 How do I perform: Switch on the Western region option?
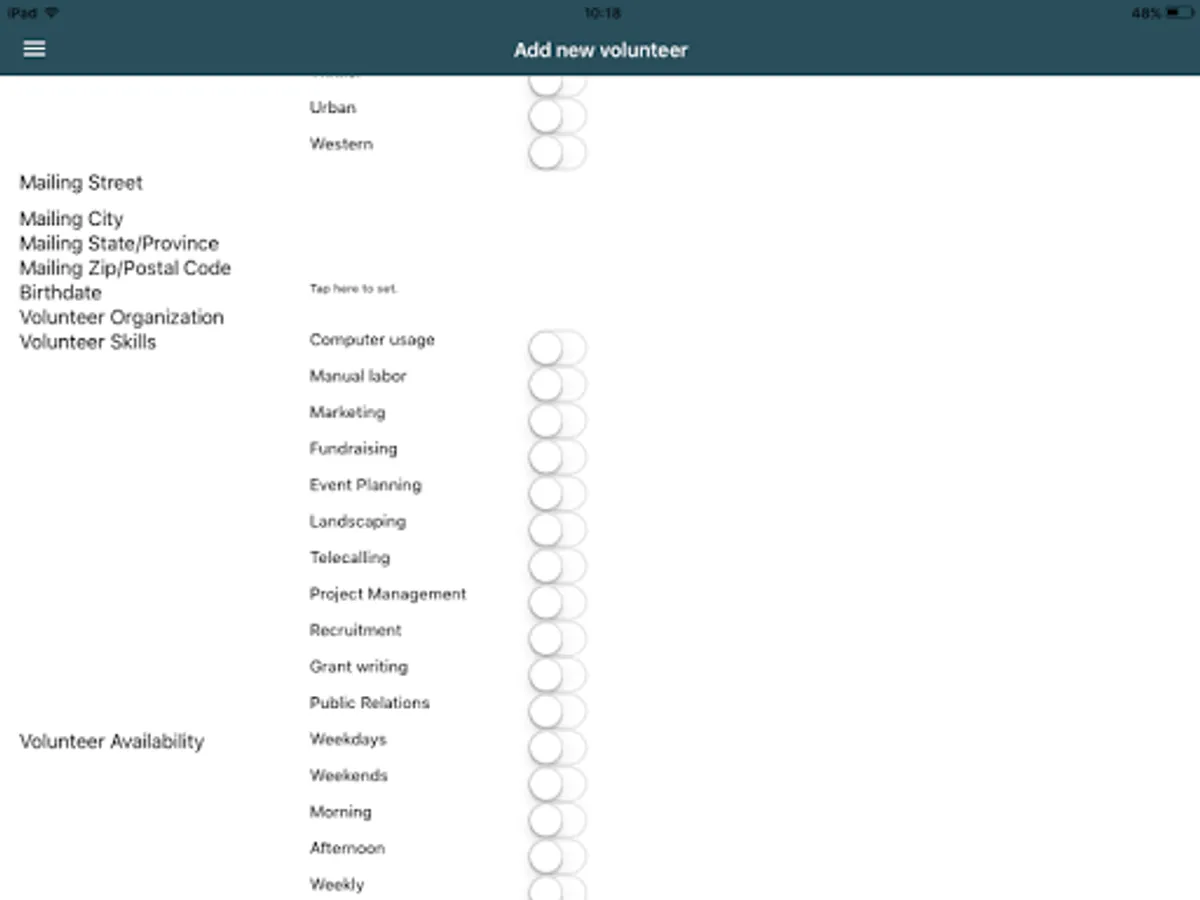(557, 151)
